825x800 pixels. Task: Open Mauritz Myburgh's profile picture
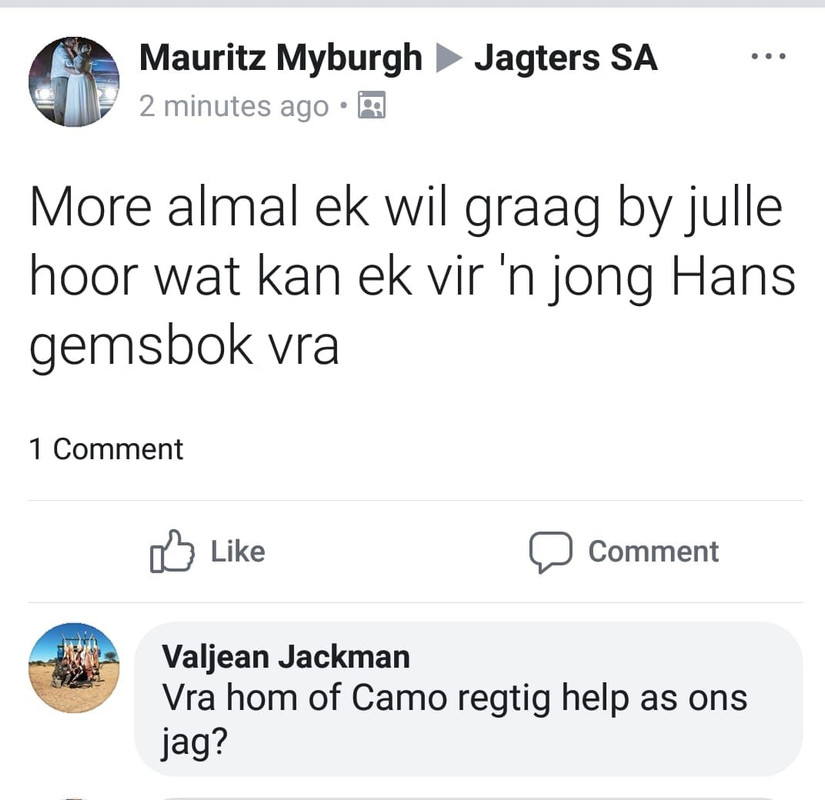74,82
